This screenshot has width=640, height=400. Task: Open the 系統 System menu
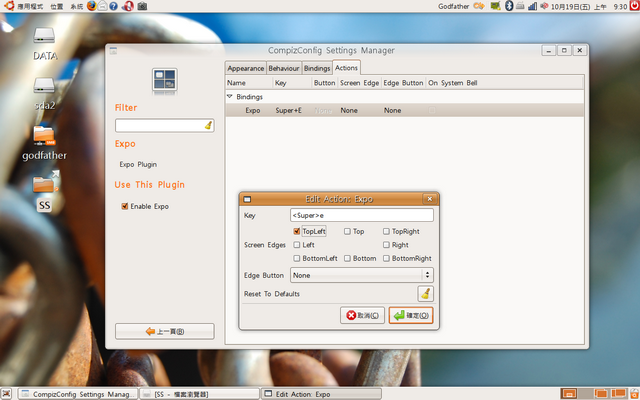[x=76, y=7]
